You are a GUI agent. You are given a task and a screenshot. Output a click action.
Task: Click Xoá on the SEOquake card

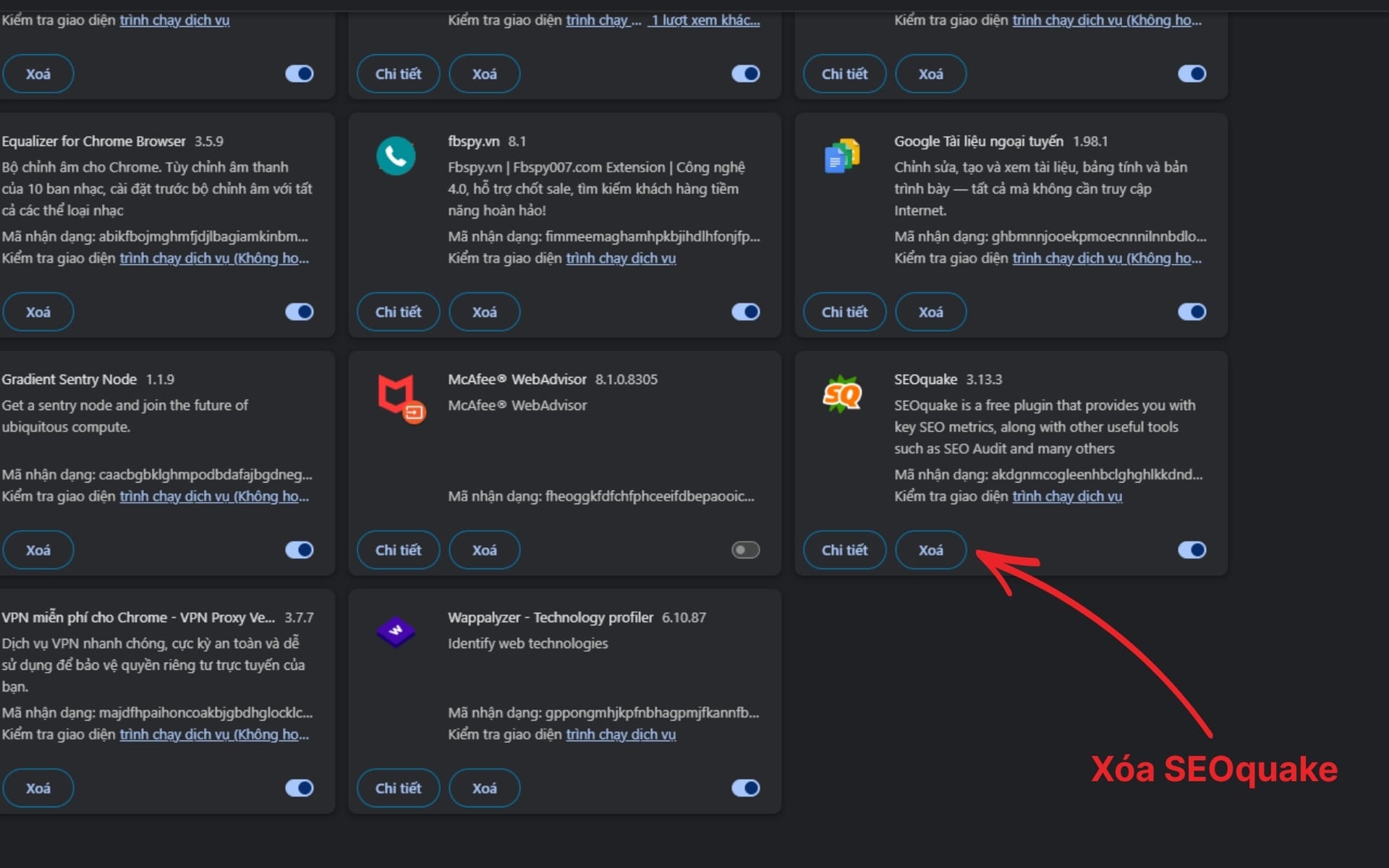pyautogui.click(x=930, y=550)
